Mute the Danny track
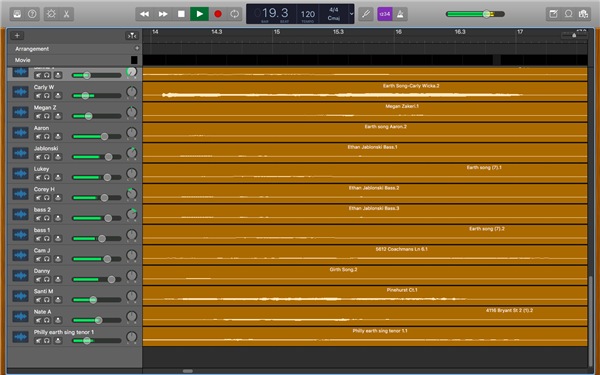Viewport: 600px width, 375px height. tap(38, 279)
